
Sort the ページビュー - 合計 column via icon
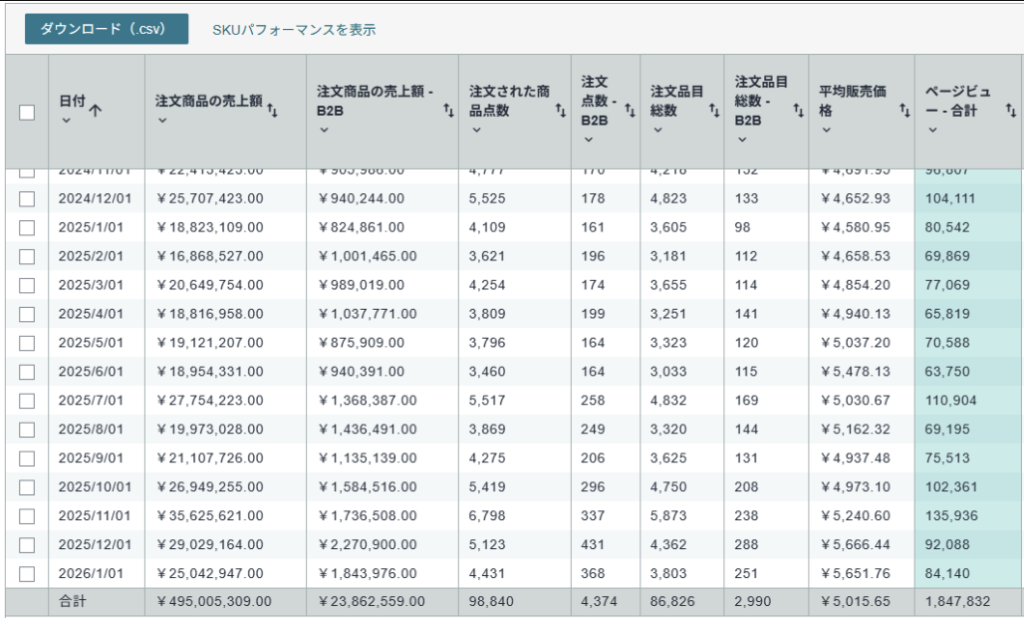click(x=1011, y=110)
